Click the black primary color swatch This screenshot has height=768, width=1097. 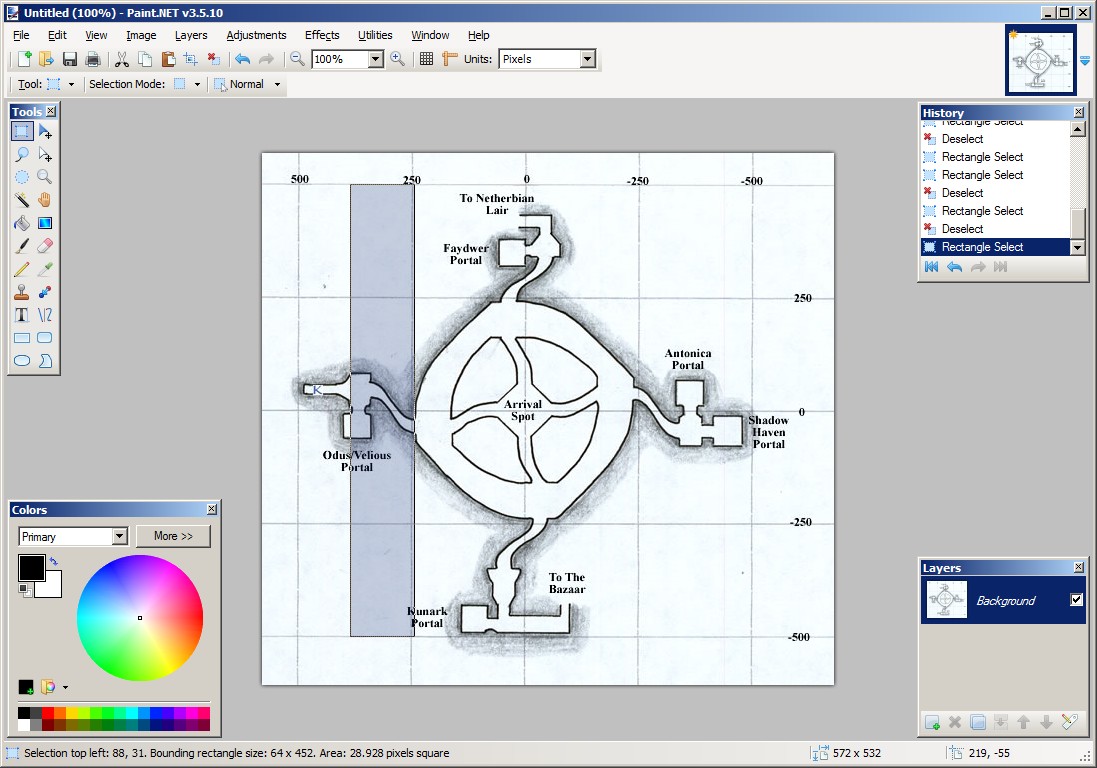(31, 568)
